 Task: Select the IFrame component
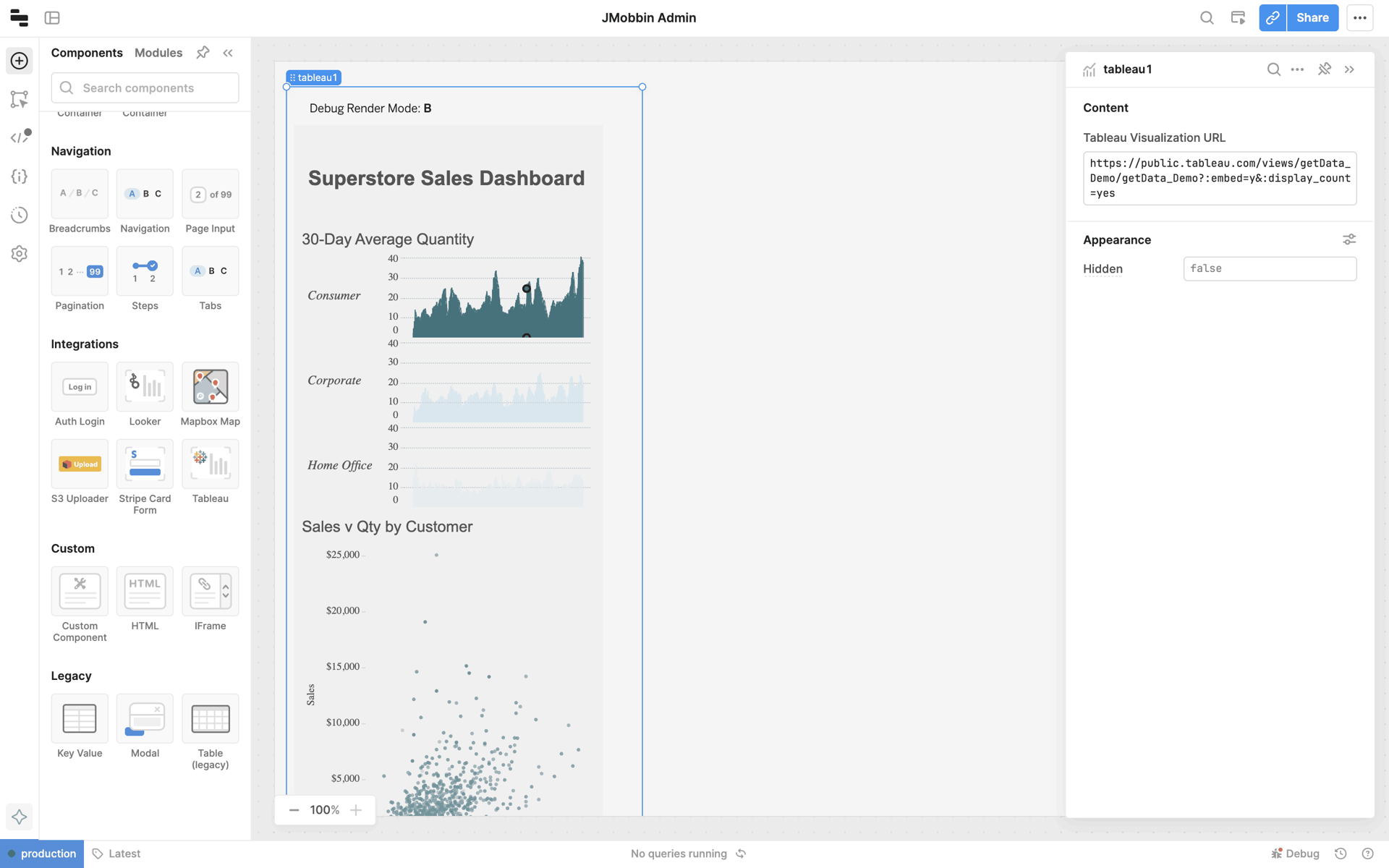point(210,599)
